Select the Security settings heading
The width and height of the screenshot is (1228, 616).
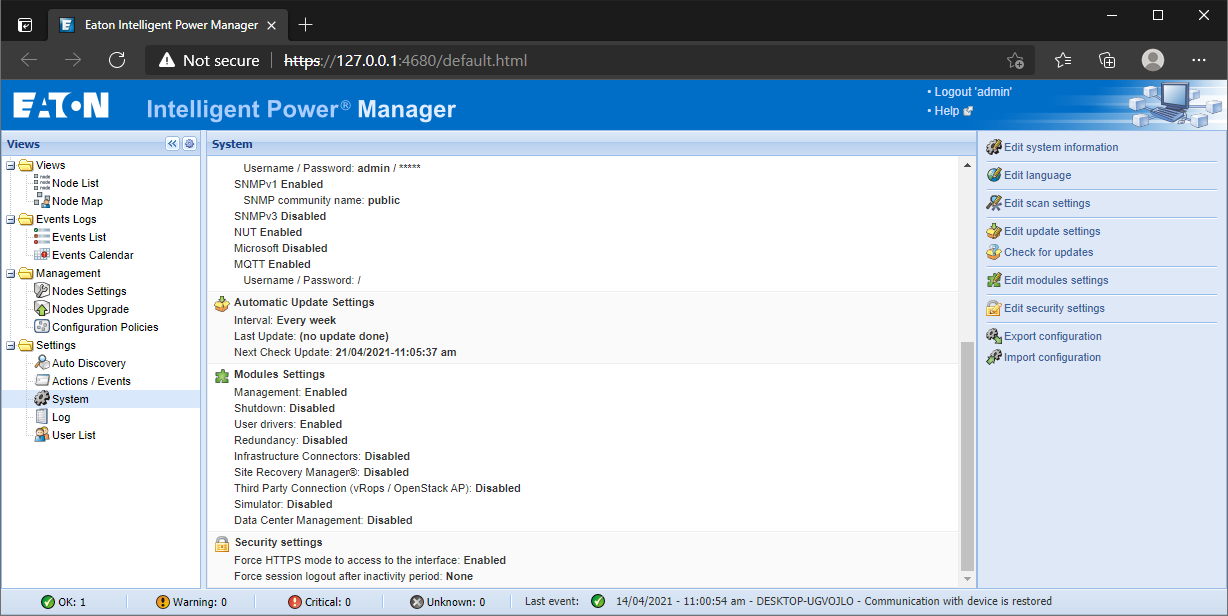pos(278,542)
